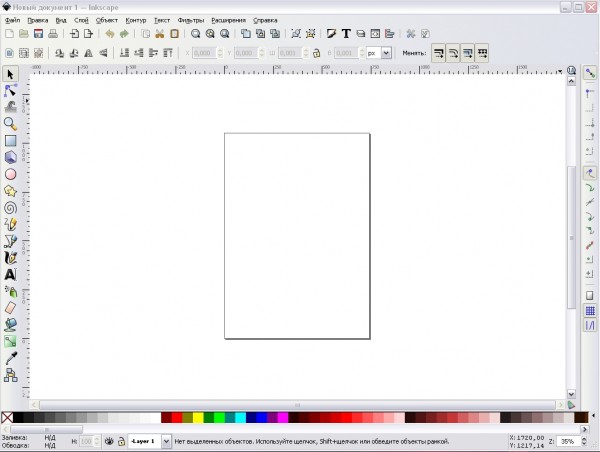
Task: Click the horizontal canvas scrollbar
Action: pos(297,405)
